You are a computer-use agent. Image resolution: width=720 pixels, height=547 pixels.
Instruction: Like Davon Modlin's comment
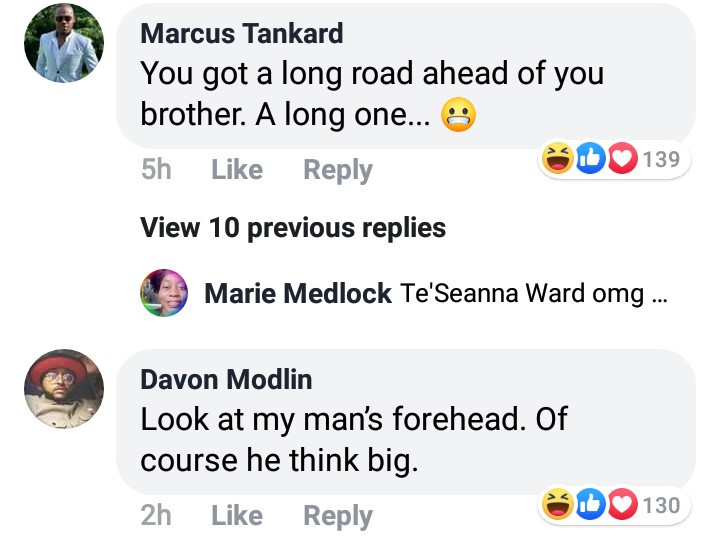tap(237, 515)
